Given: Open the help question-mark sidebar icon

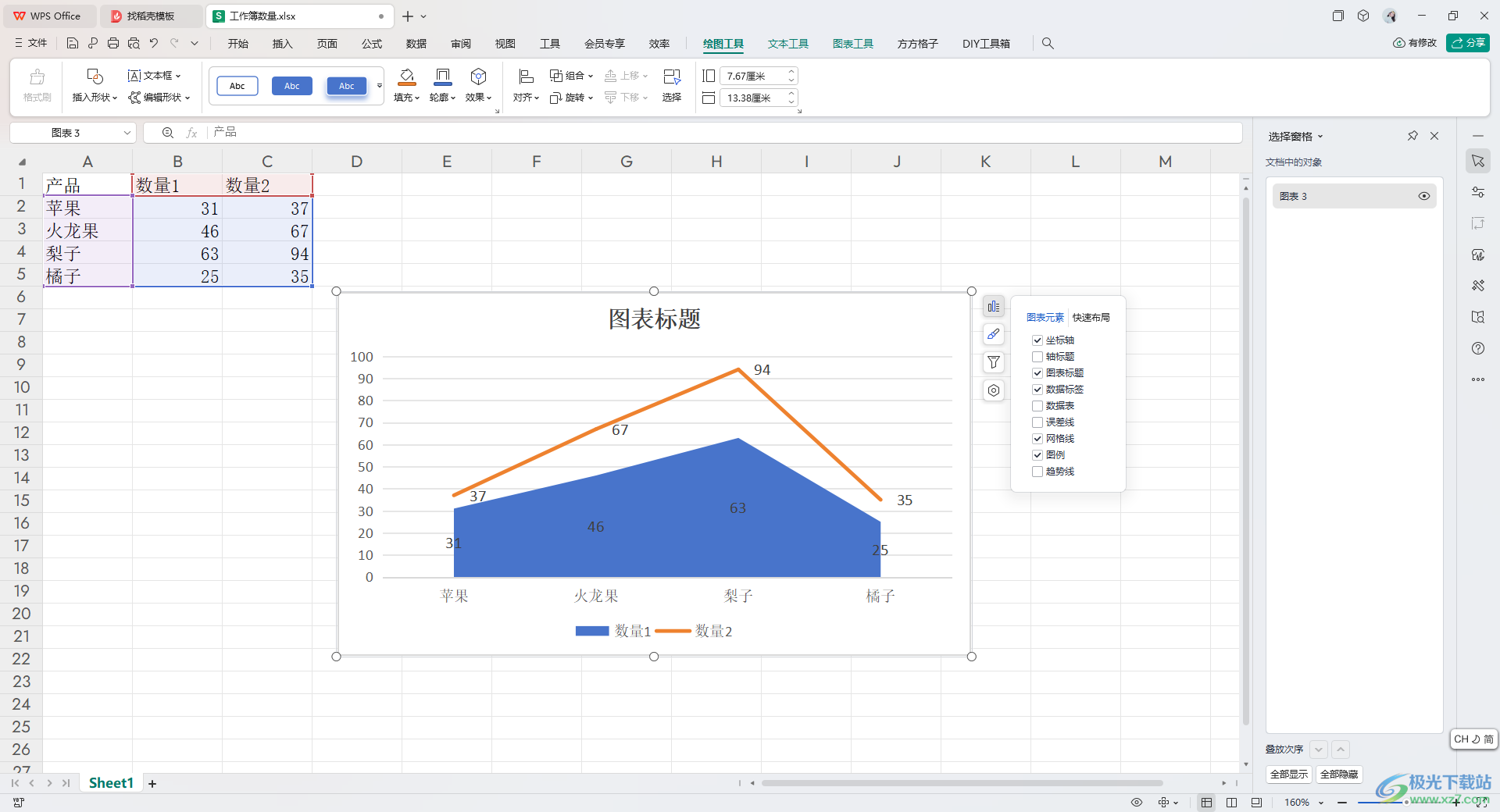Looking at the screenshot, I should pyautogui.click(x=1478, y=348).
